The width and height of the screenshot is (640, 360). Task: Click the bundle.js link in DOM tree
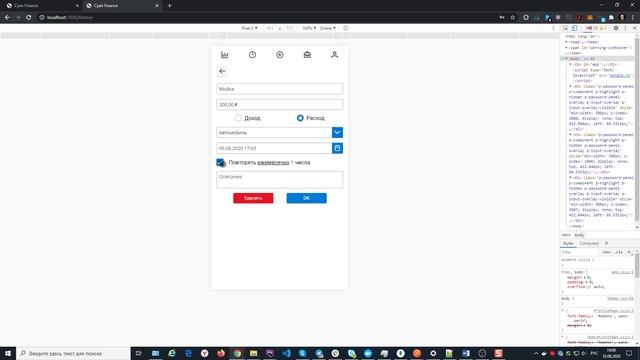pos(620,76)
